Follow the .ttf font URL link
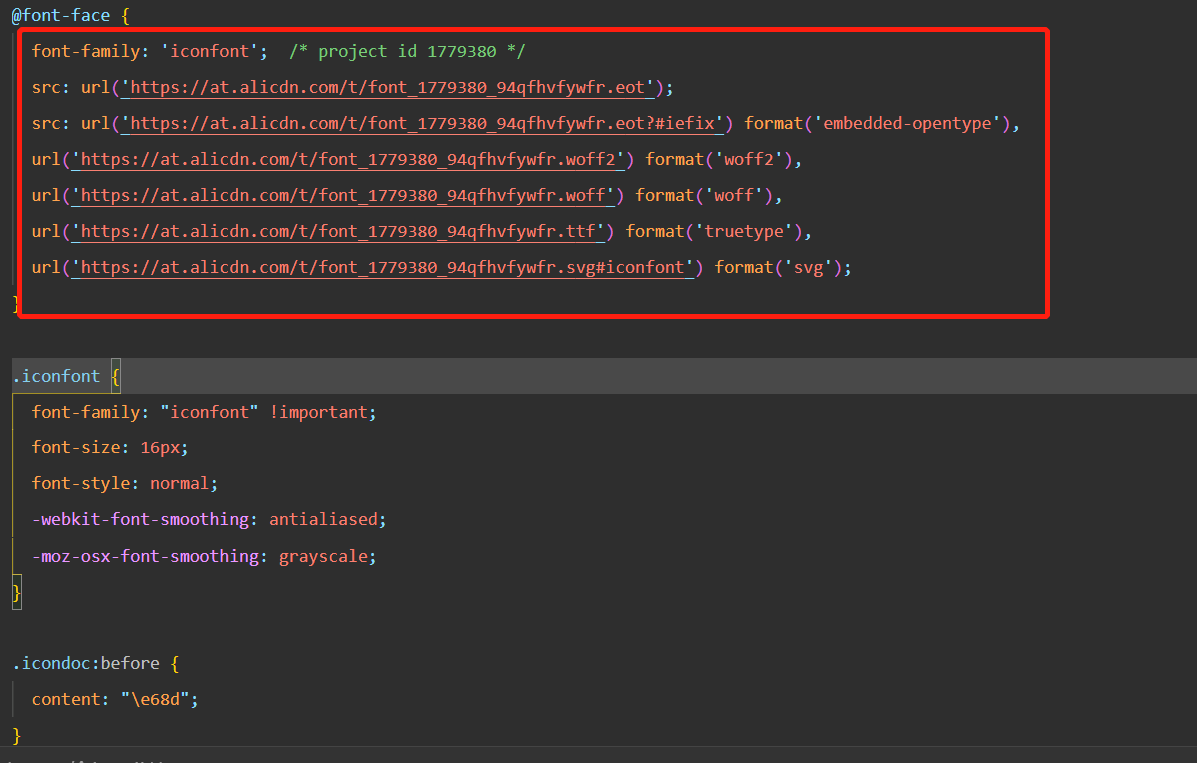The width and height of the screenshot is (1197, 763). click(x=338, y=231)
